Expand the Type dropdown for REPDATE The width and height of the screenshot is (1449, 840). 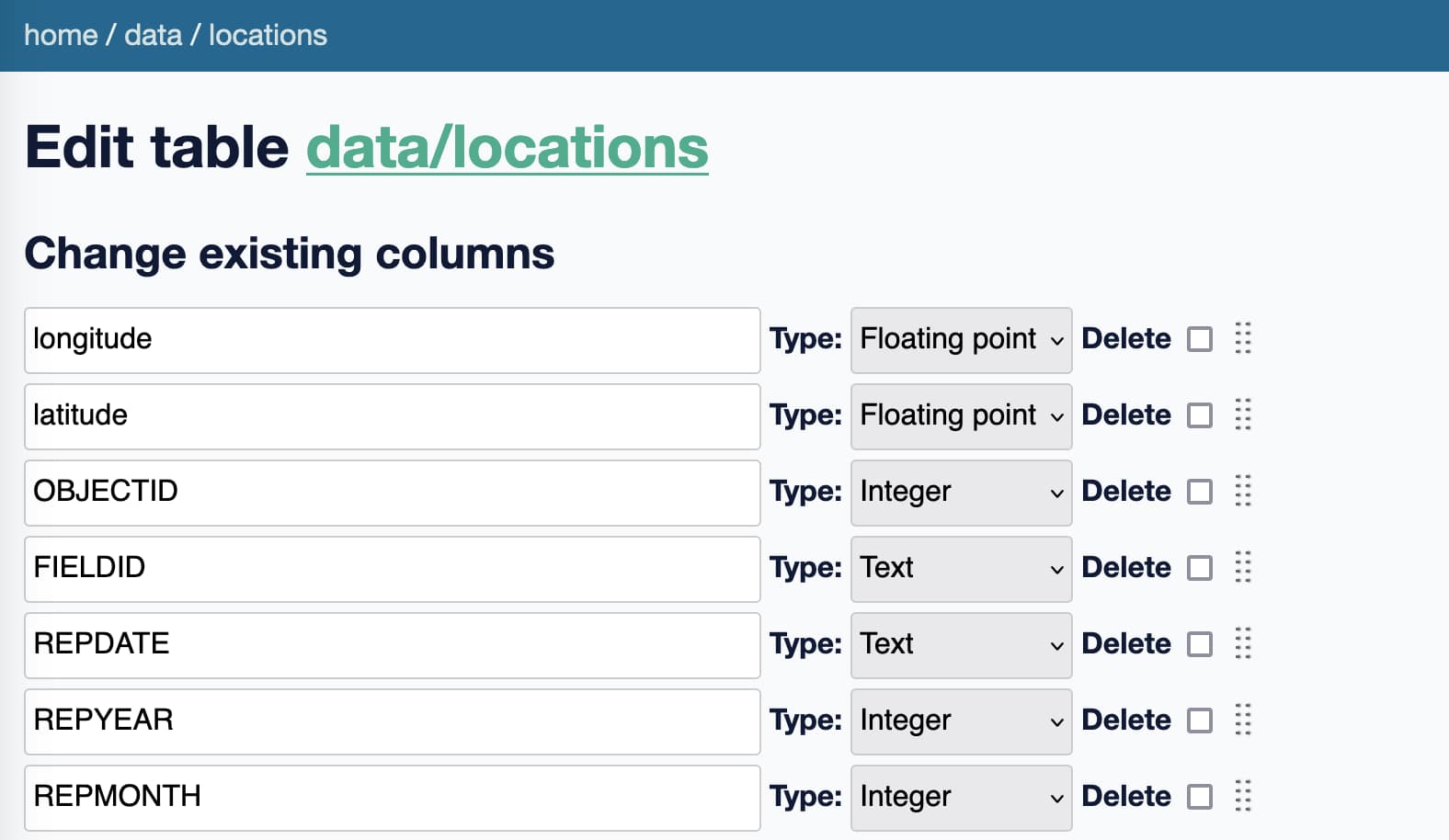point(961,645)
